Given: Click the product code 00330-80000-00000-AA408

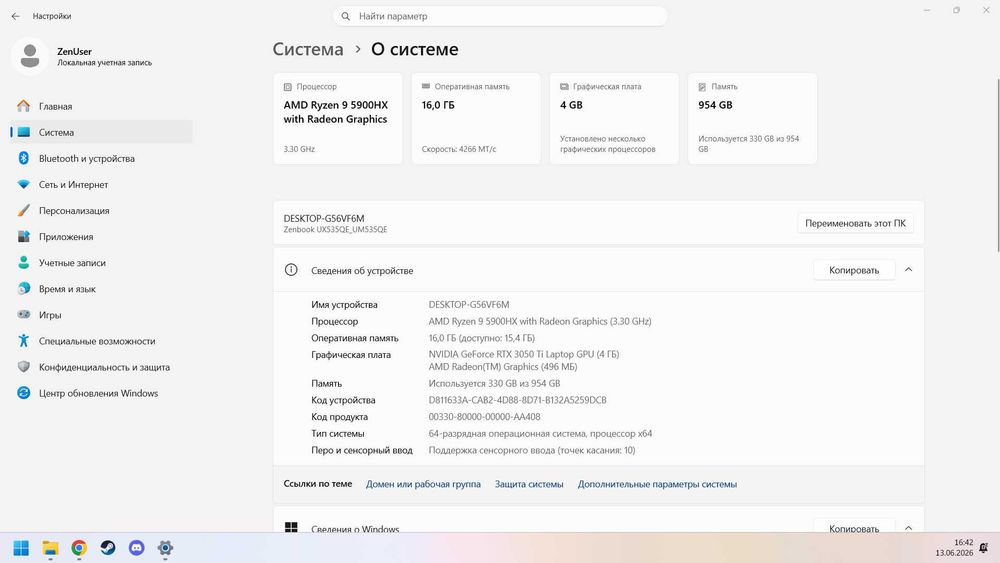Looking at the screenshot, I should 484,416.
